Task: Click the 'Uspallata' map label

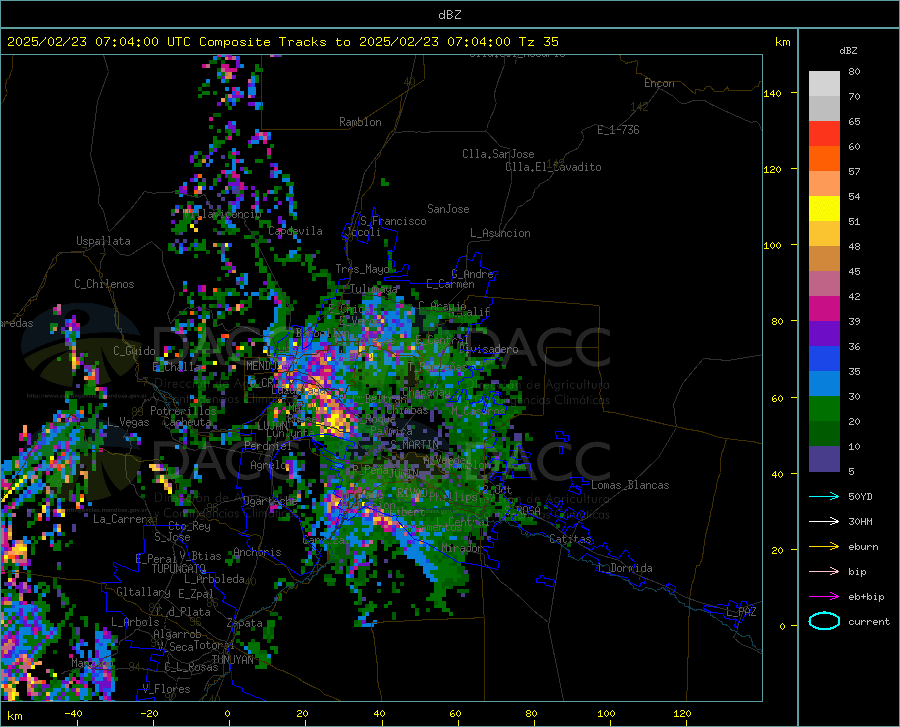Action: click(x=103, y=241)
